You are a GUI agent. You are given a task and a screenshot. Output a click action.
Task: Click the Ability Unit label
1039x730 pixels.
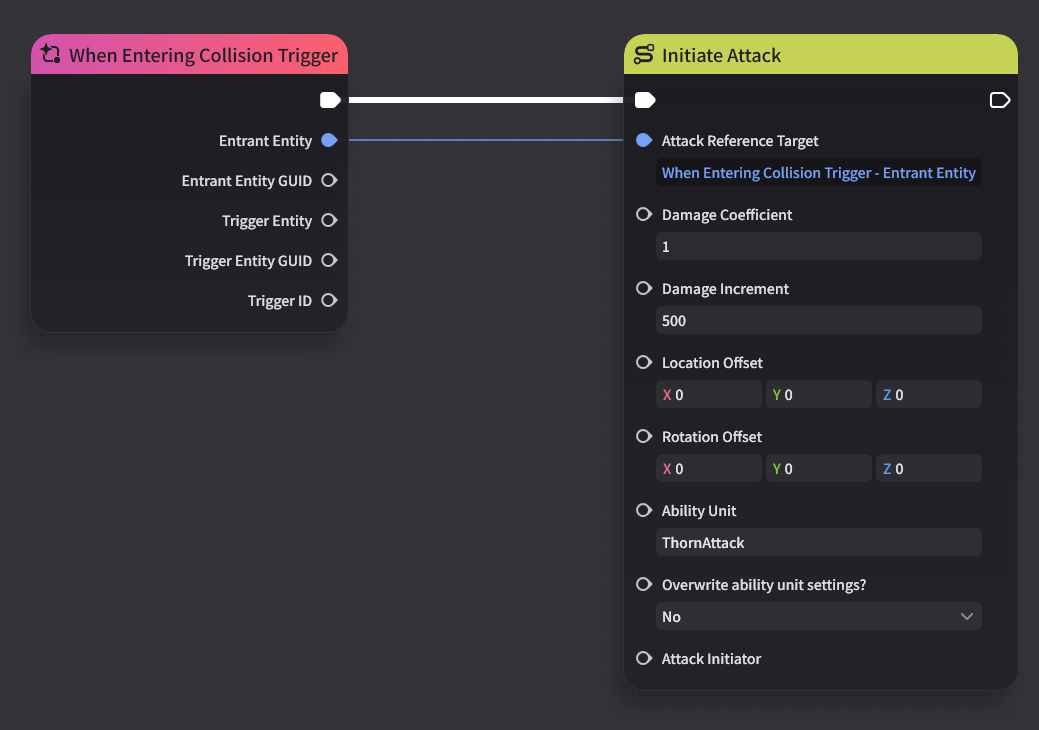[698, 511]
